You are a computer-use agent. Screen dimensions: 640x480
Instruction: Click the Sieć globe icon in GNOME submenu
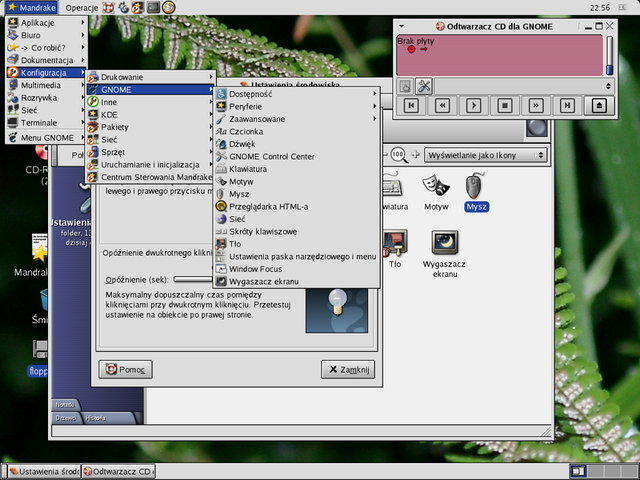coord(221,219)
